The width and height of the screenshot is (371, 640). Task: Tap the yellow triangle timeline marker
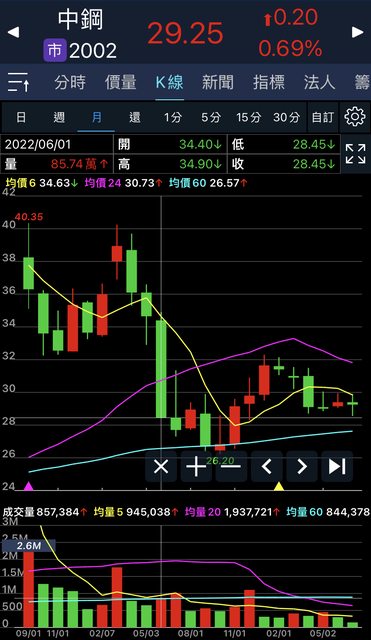279,486
